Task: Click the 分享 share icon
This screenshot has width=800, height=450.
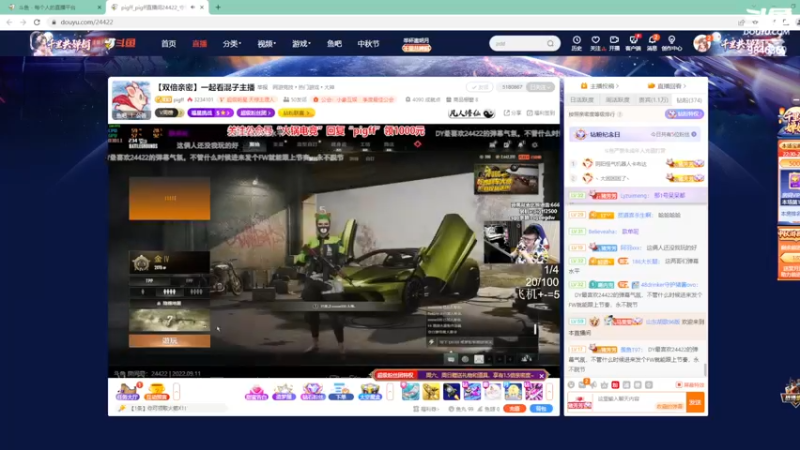Action: pyautogui.click(x=512, y=113)
